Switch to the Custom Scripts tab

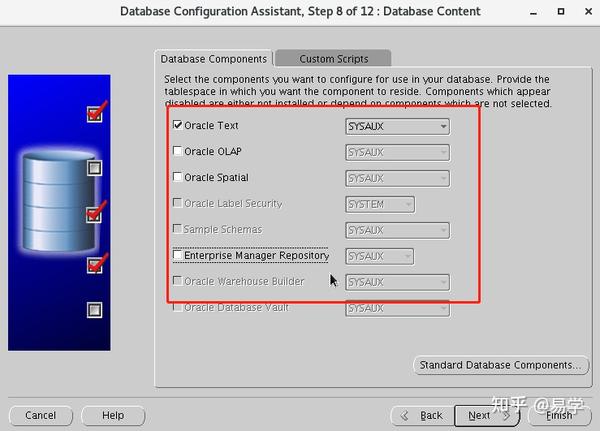point(333,59)
